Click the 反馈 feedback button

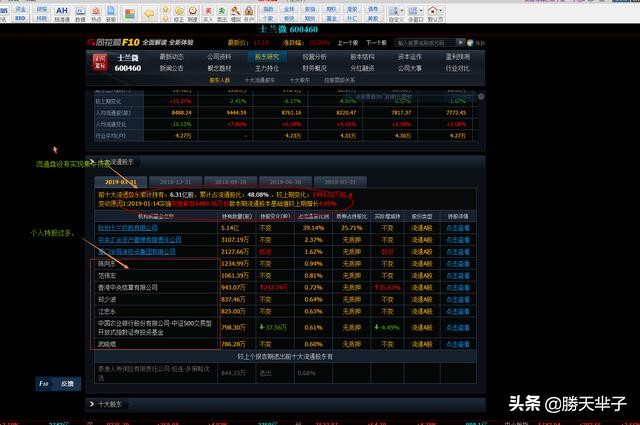coord(67,384)
